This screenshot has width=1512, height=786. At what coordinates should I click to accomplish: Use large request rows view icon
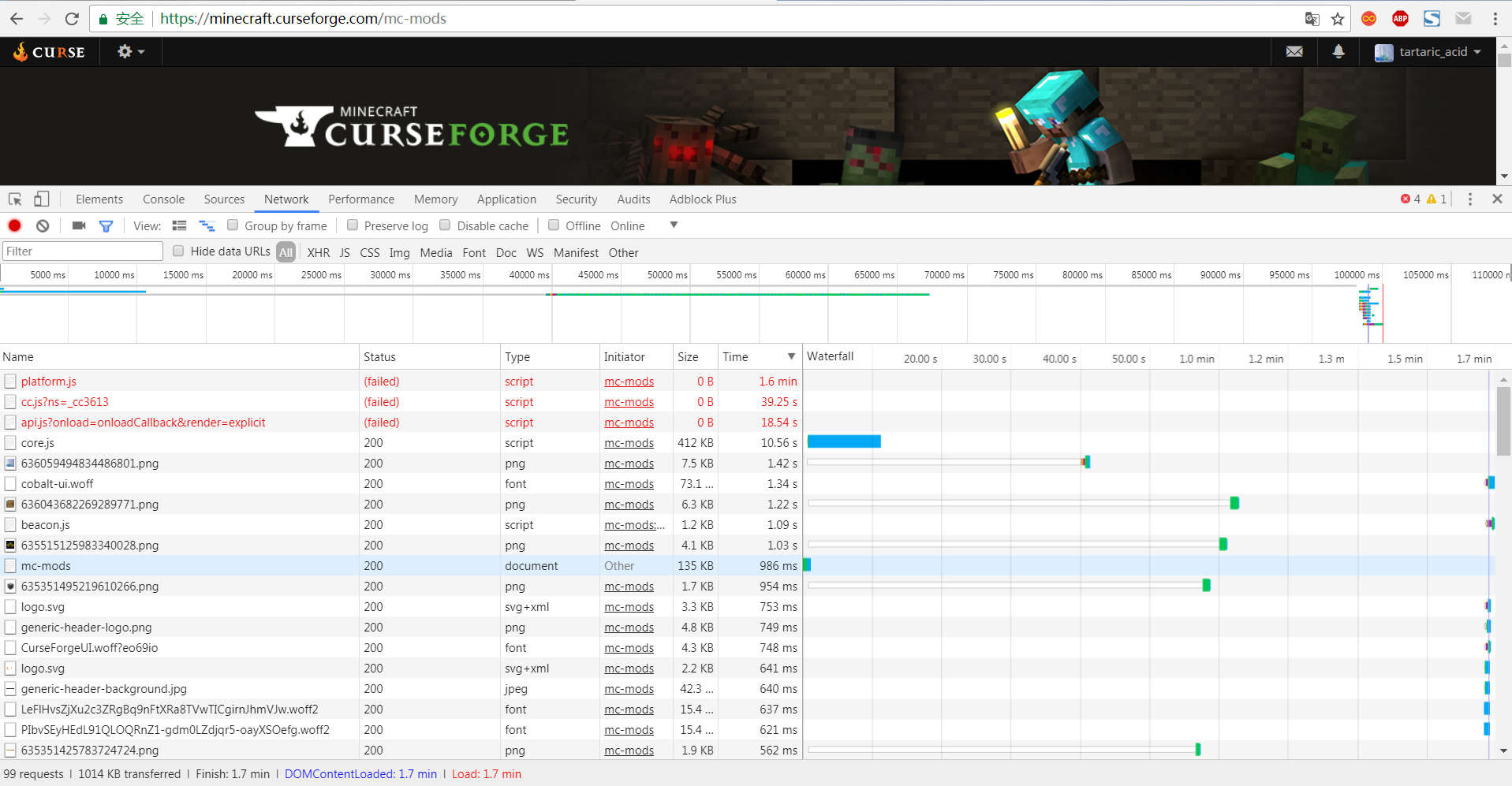(x=180, y=226)
